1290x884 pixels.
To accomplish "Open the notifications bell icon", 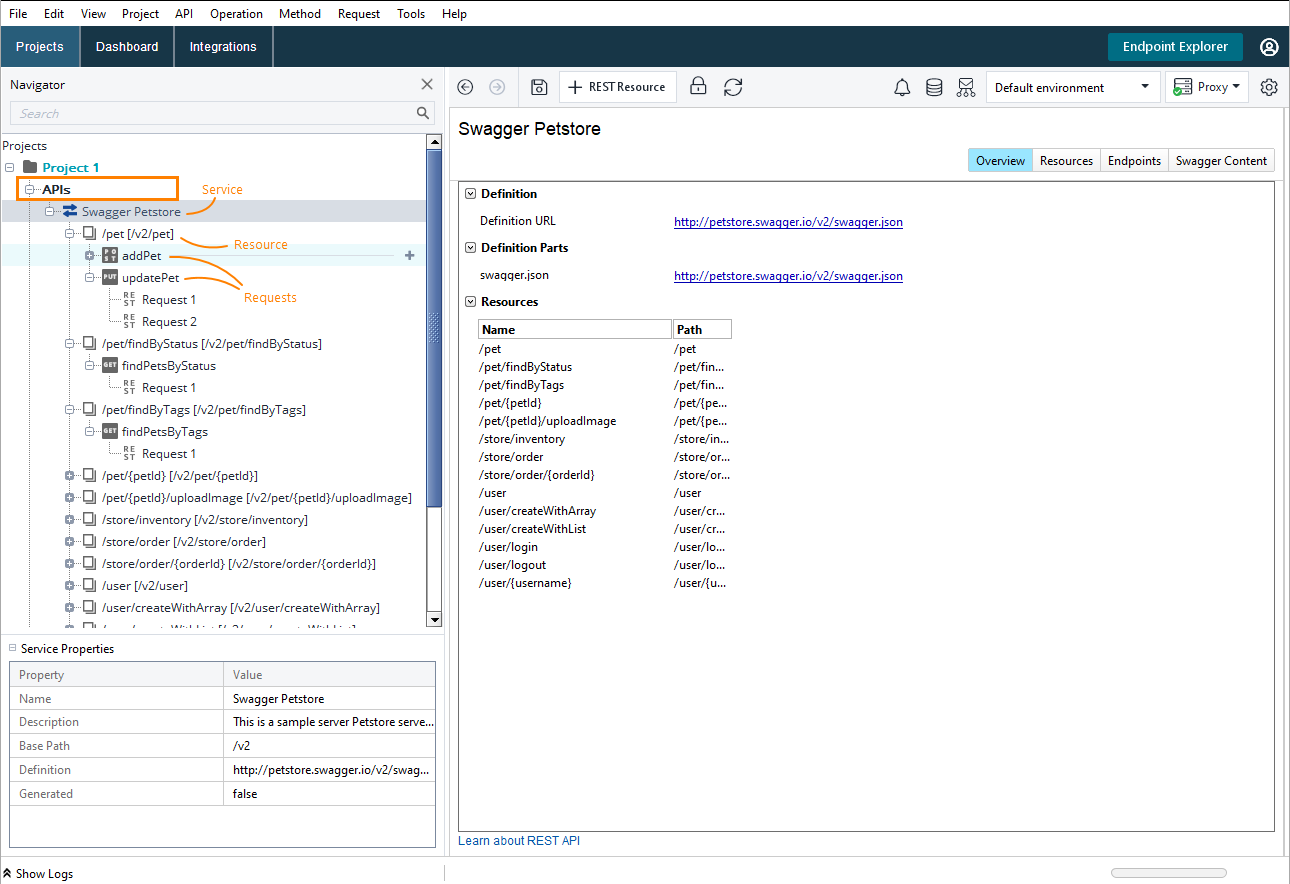I will point(902,87).
